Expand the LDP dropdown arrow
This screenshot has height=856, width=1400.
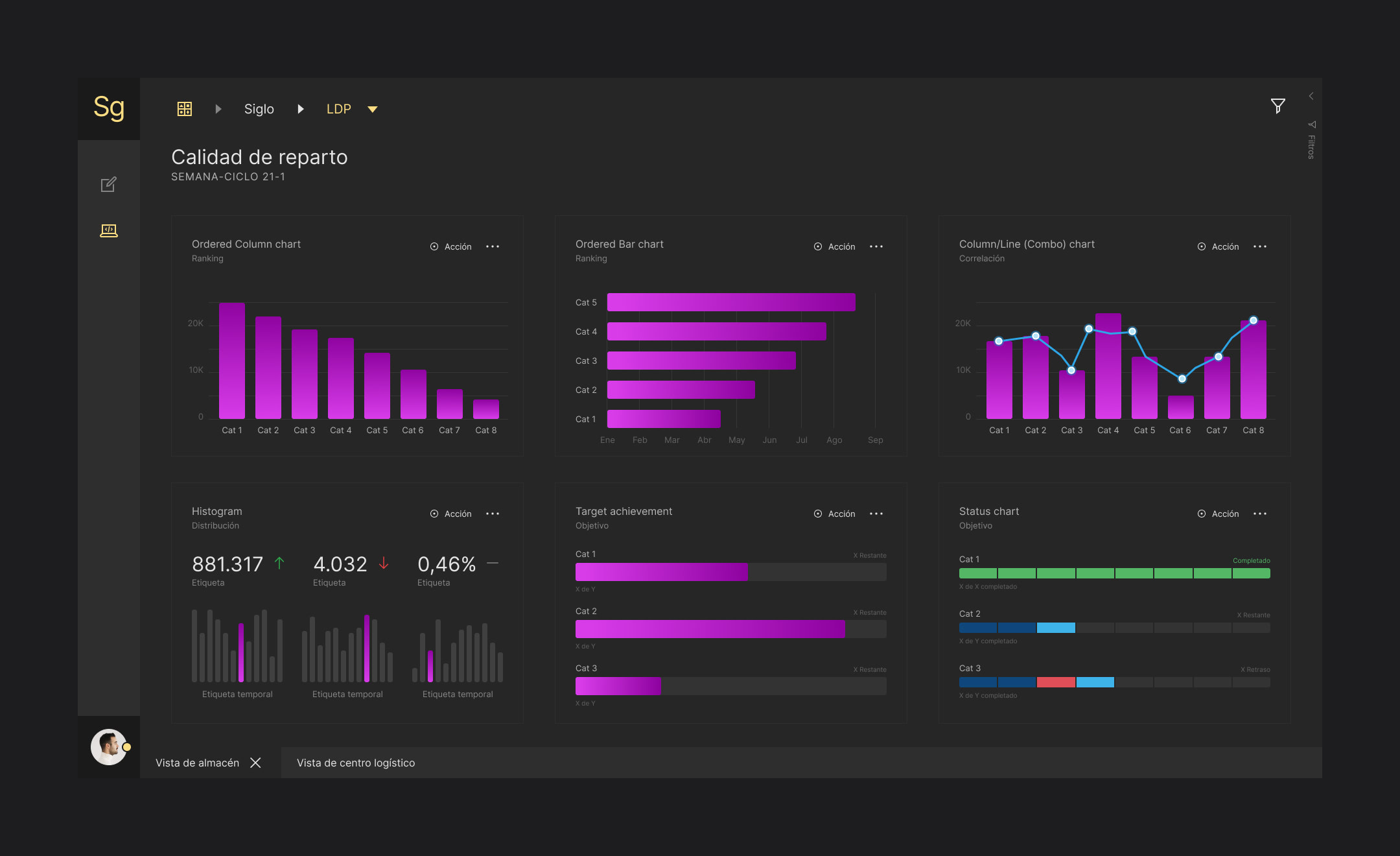coord(373,110)
